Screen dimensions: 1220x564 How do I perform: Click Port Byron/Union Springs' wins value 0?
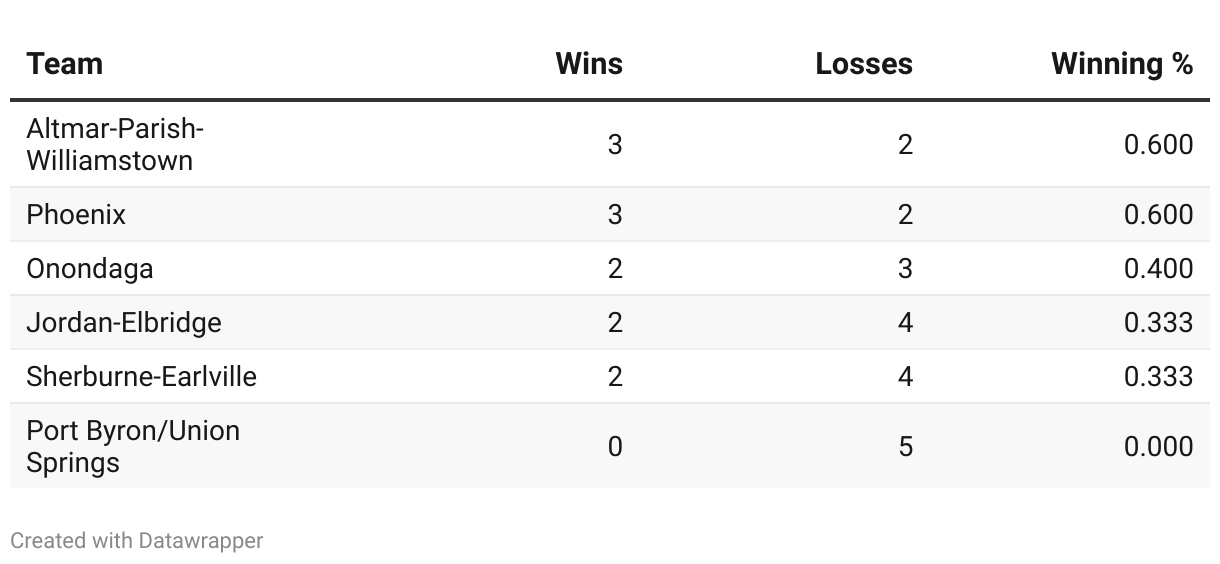[615, 446]
